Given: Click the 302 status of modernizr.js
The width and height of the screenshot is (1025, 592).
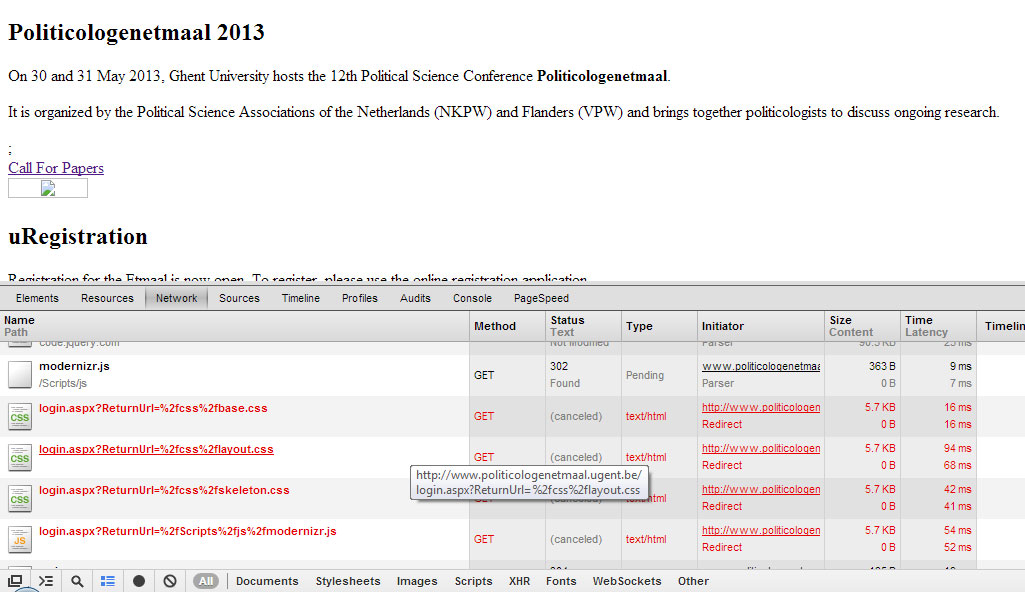Looking at the screenshot, I should click(559, 367).
